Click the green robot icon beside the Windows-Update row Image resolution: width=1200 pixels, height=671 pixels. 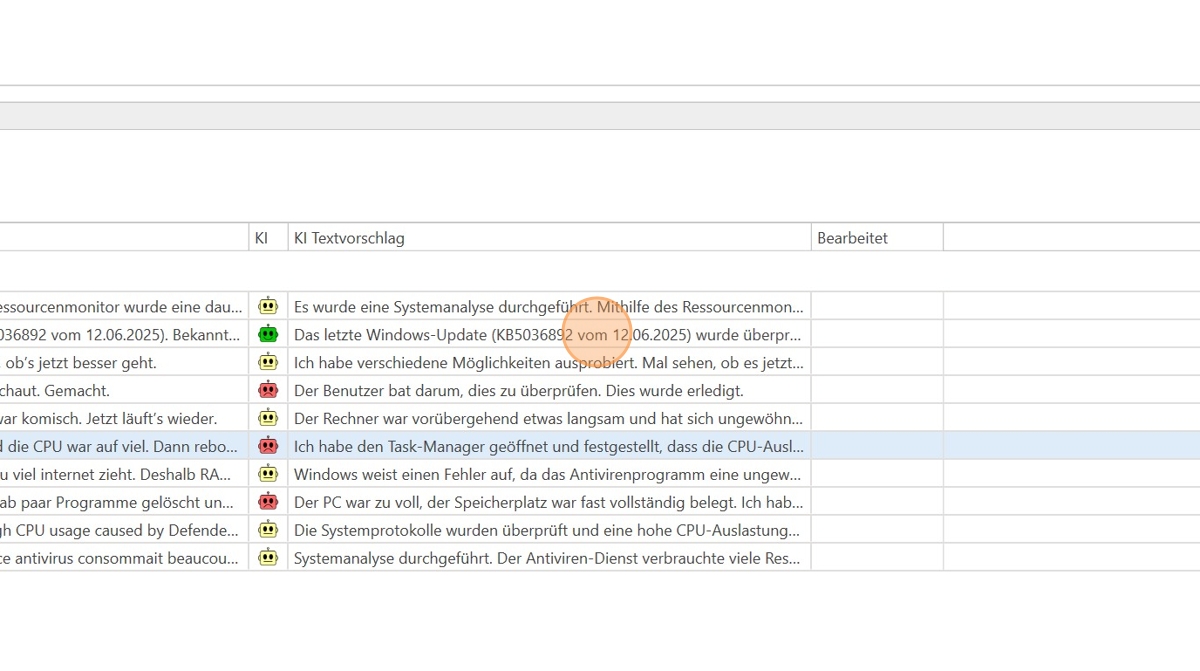[268, 334]
